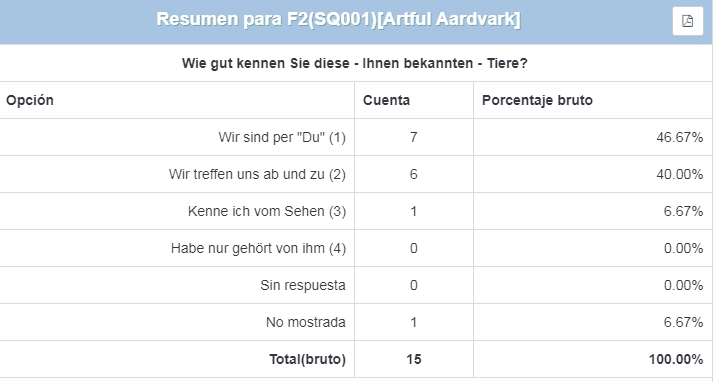Viewport: 718px width, 382px height.
Task: Click the 'Sin respuesta' row label
Action: click(303, 285)
